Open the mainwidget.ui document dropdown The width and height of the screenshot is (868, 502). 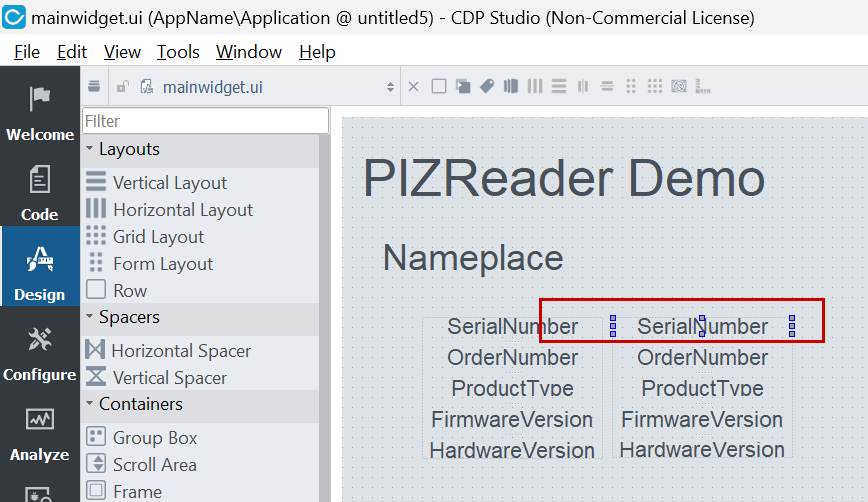[x=390, y=87]
